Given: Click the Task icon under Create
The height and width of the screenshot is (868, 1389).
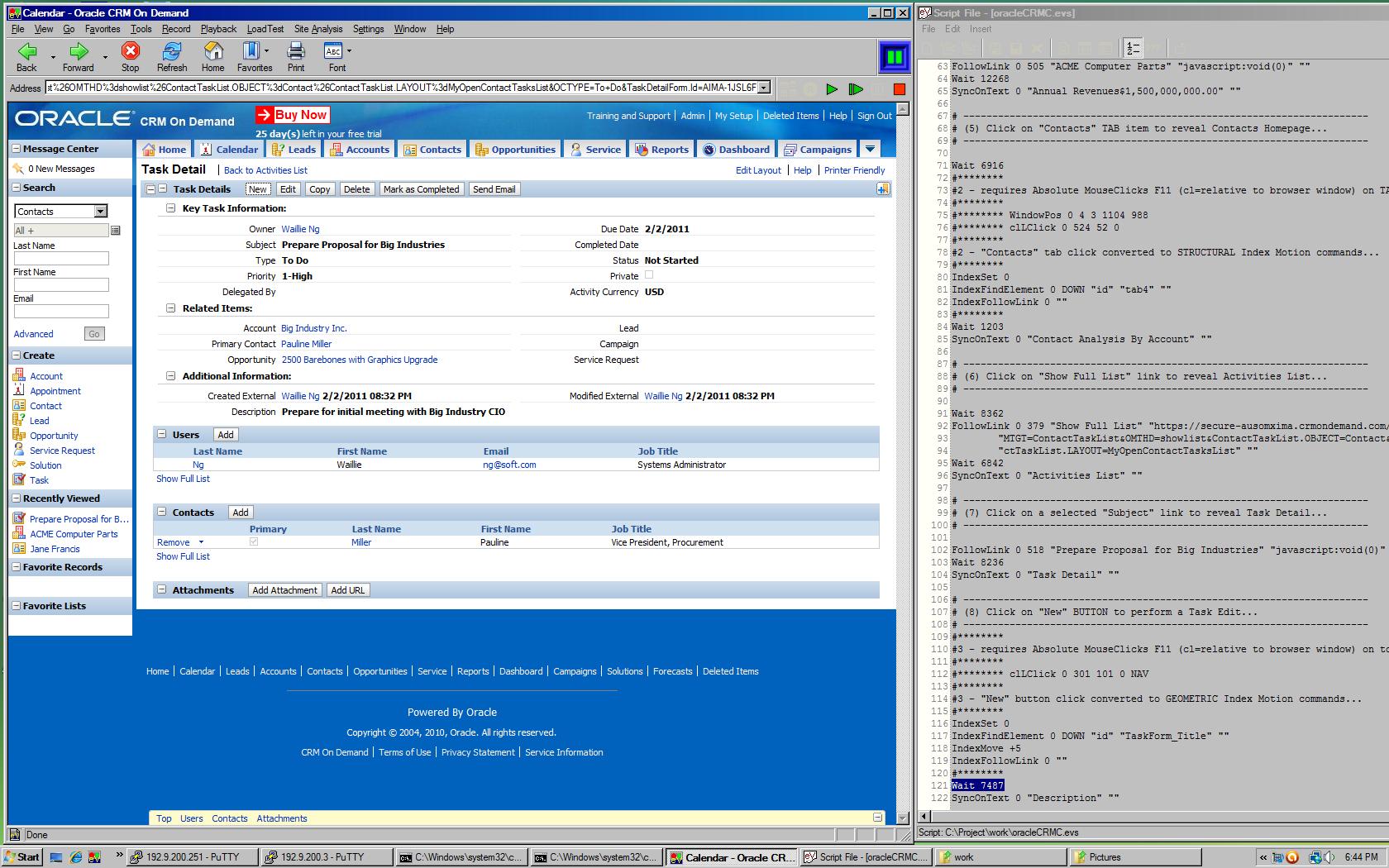Looking at the screenshot, I should coord(19,479).
